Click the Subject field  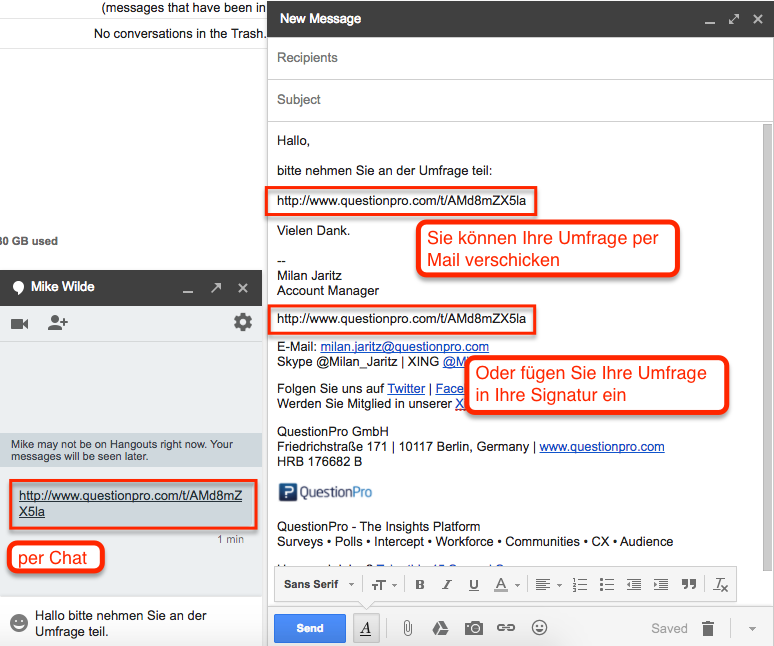point(520,100)
